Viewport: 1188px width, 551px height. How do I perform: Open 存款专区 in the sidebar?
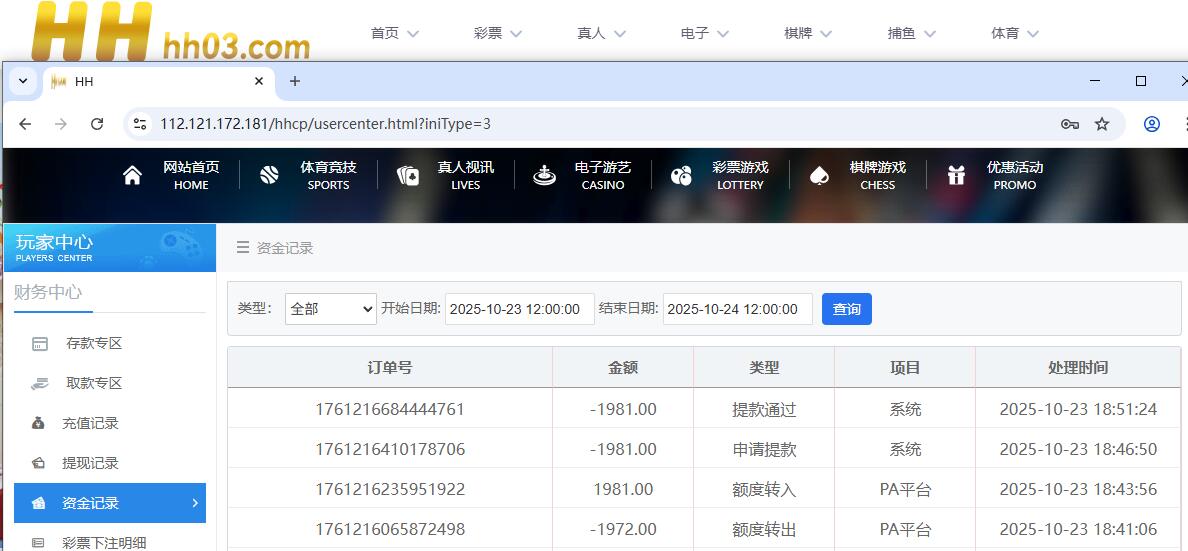(93, 343)
